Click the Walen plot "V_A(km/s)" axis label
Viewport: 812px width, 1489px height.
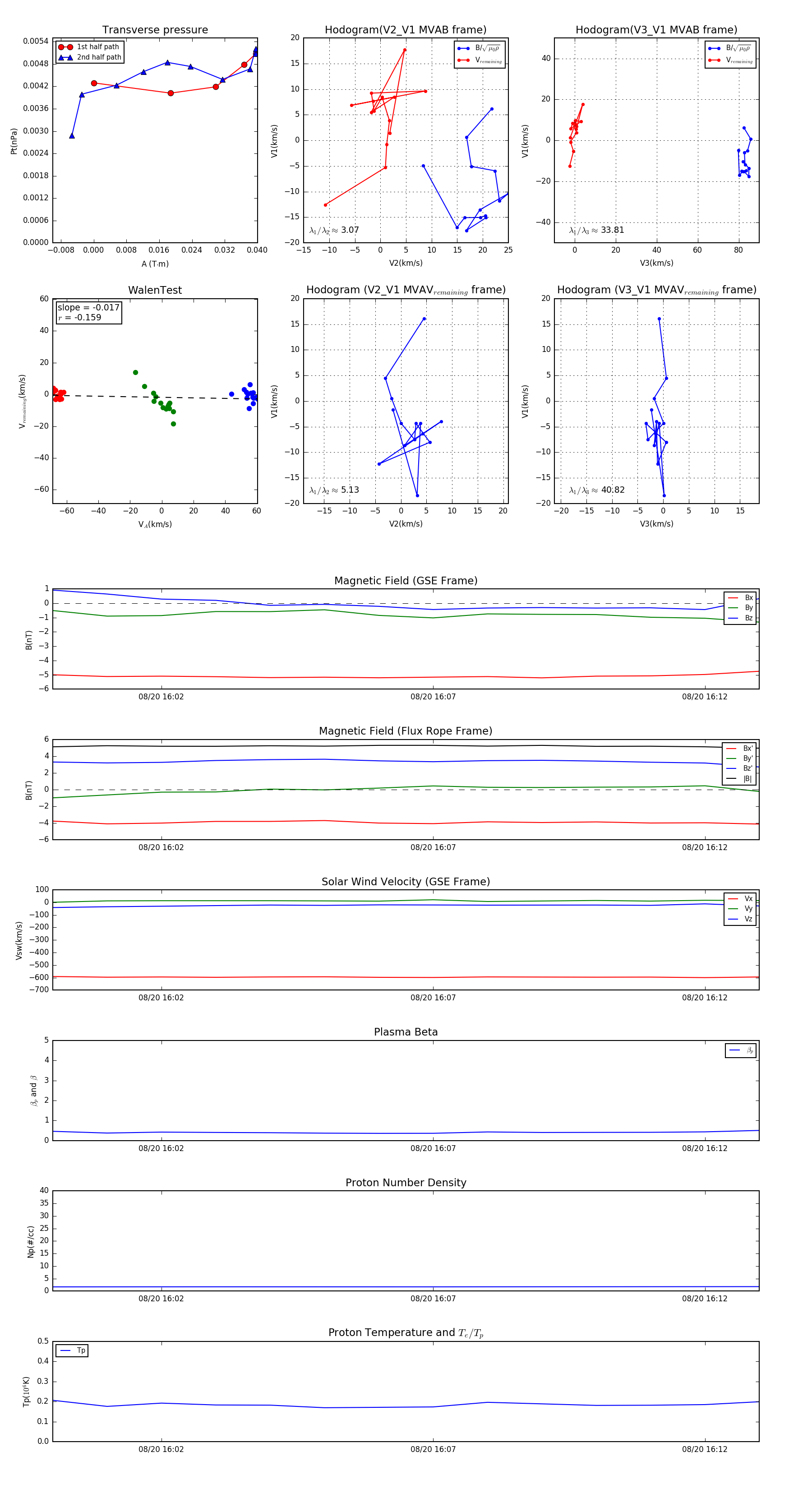point(155,524)
